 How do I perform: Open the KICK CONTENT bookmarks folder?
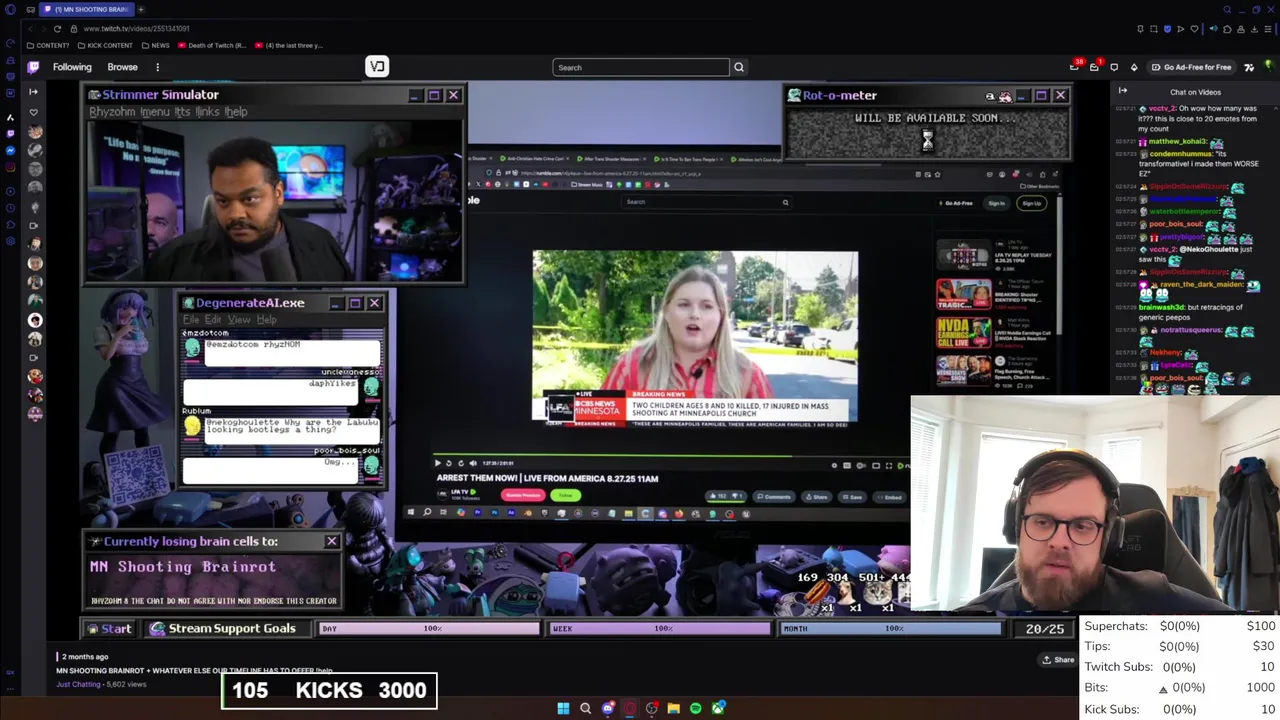(x=105, y=45)
